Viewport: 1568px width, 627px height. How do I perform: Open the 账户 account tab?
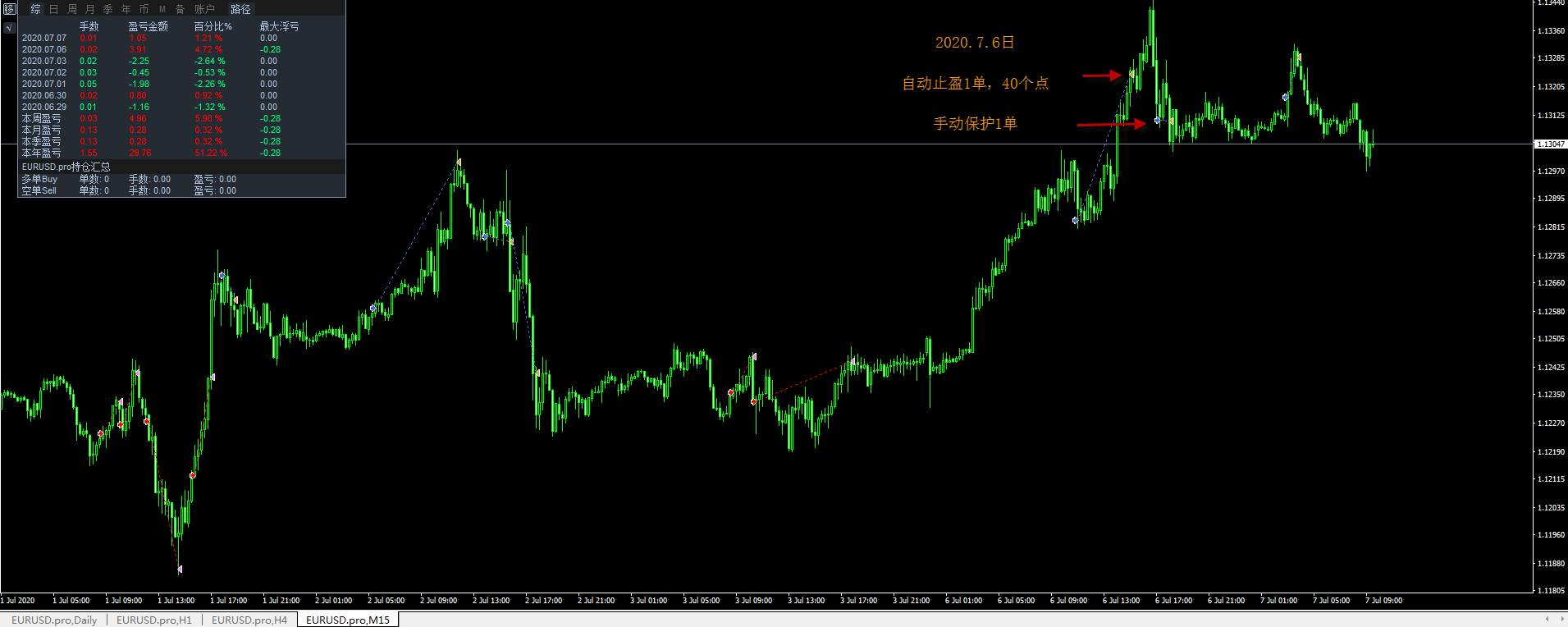pos(204,9)
